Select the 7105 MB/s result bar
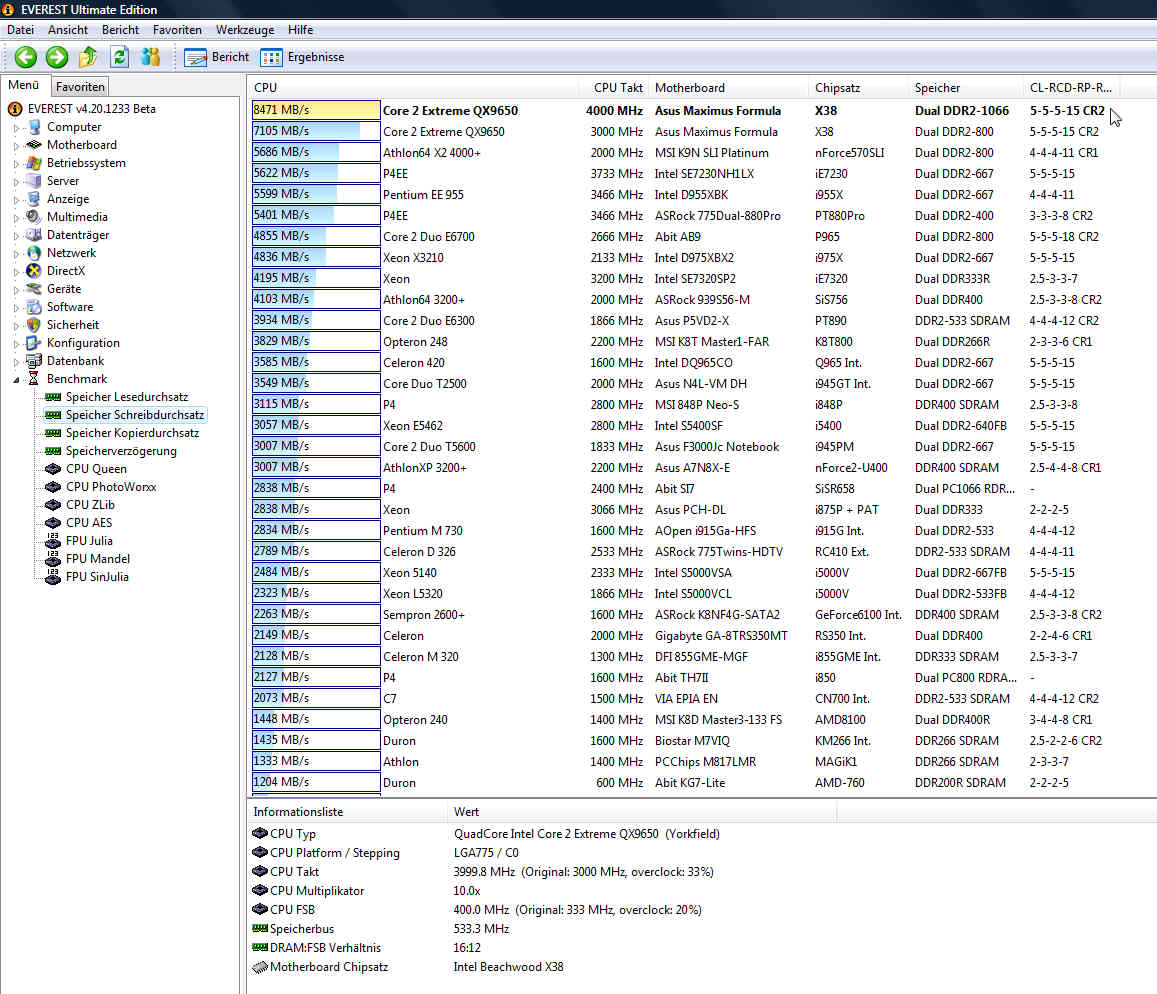Screen dimensions: 1157x994 [316, 131]
